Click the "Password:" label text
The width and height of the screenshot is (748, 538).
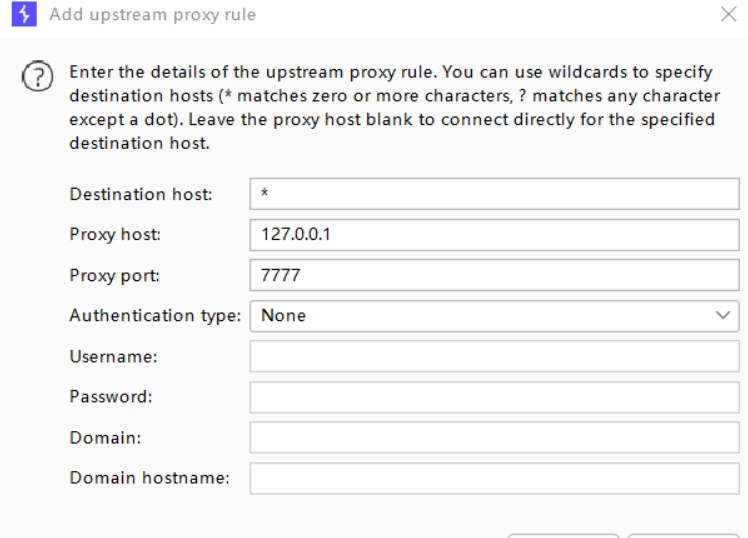pos(111,397)
